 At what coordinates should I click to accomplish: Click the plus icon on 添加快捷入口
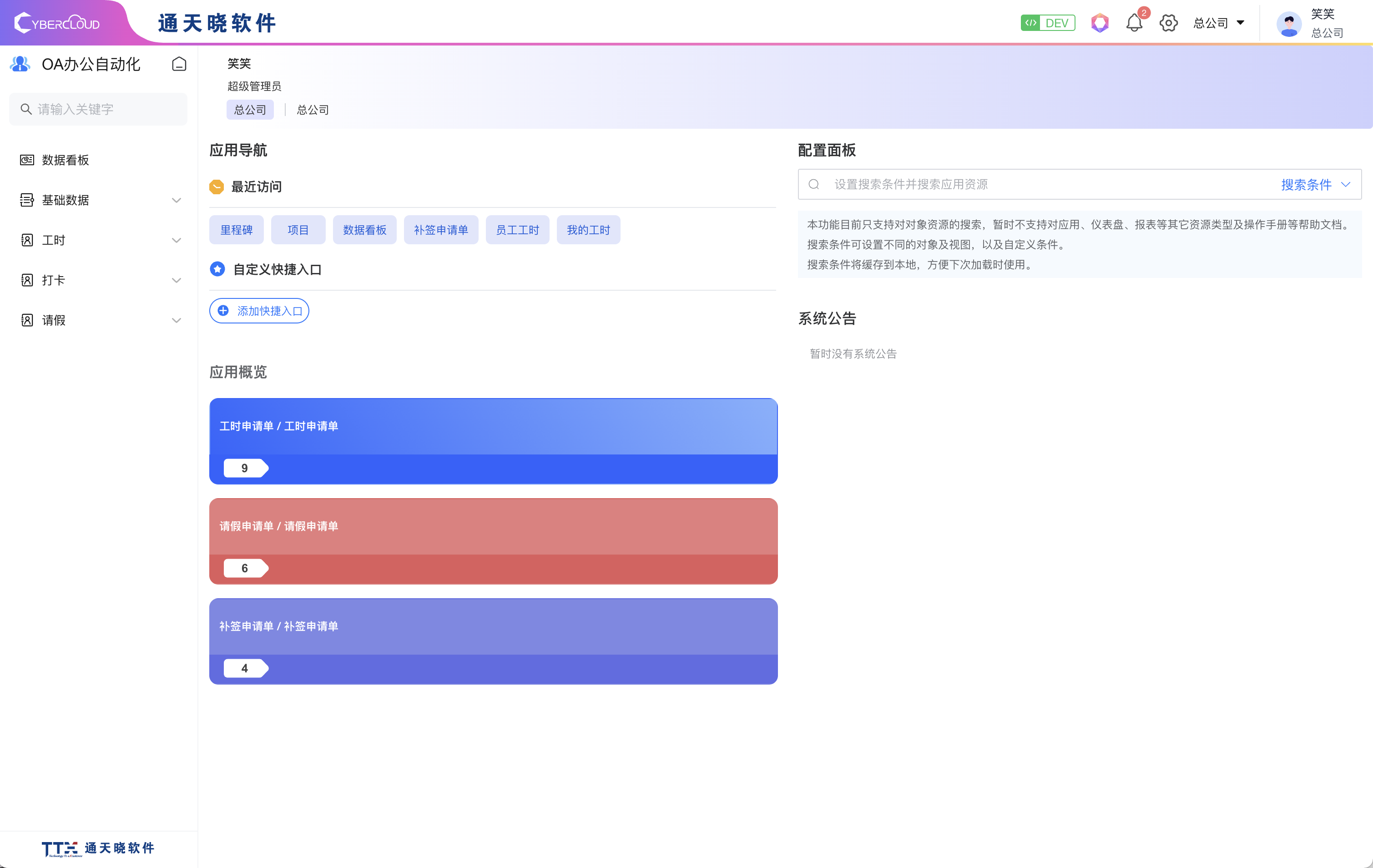[223, 311]
